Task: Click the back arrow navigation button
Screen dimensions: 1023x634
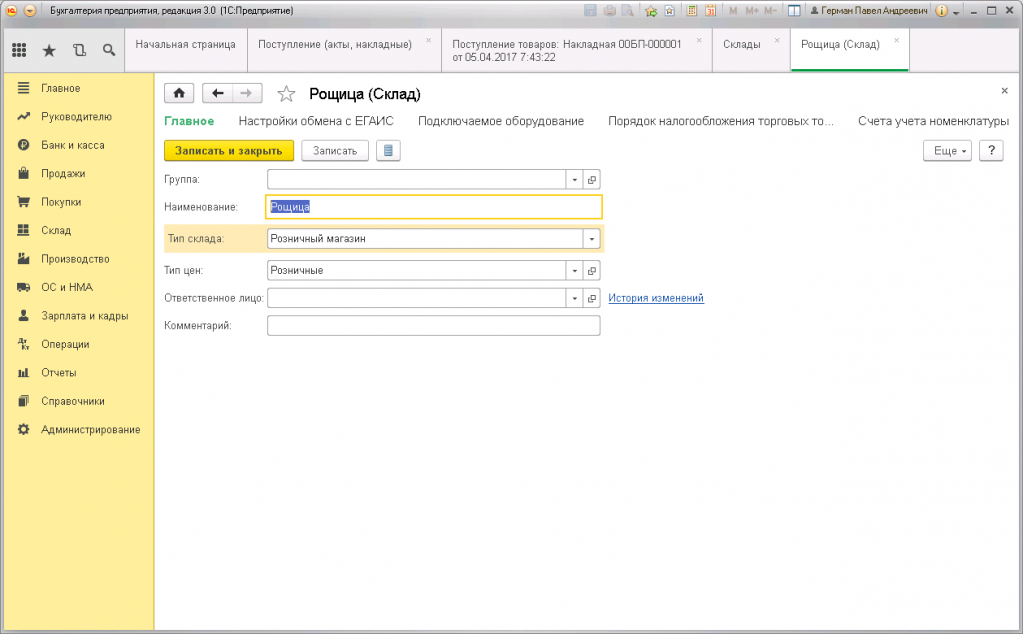Action: click(218, 93)
